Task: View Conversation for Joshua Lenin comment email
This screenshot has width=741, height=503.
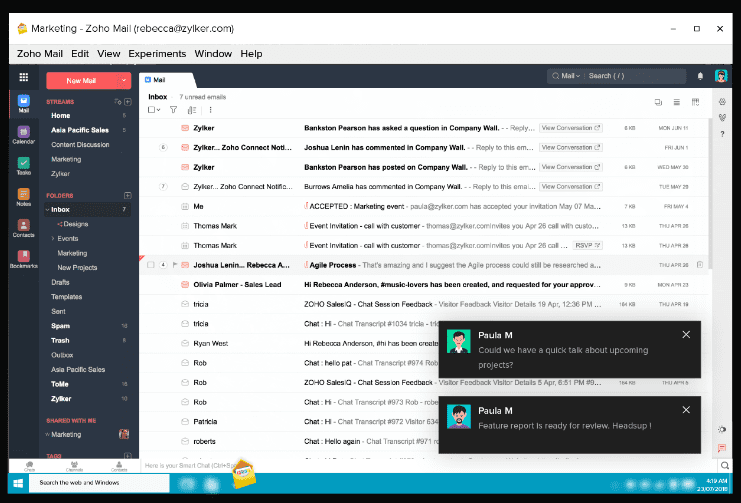Action: (571, 147)
